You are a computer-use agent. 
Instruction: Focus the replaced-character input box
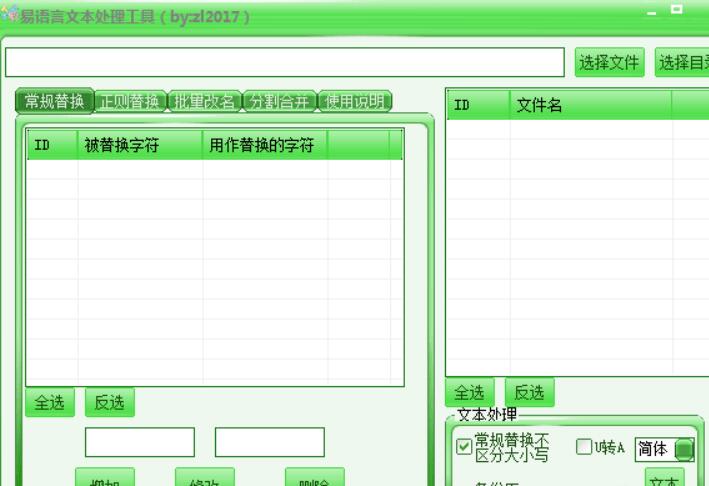140,442
